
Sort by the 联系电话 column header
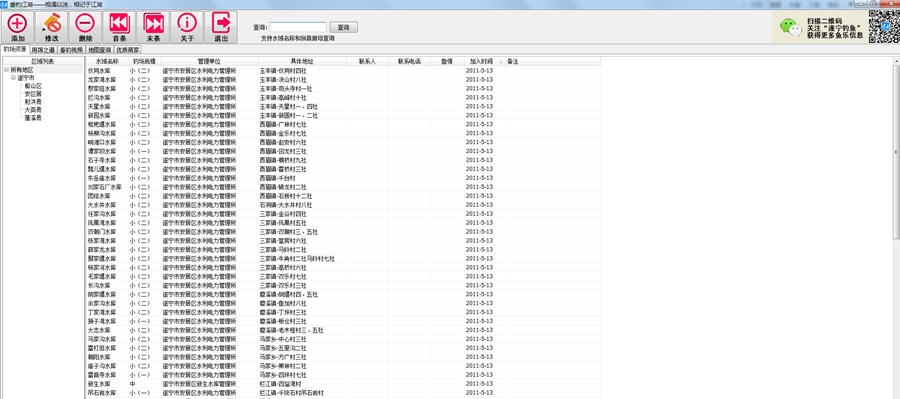point(409,61)
